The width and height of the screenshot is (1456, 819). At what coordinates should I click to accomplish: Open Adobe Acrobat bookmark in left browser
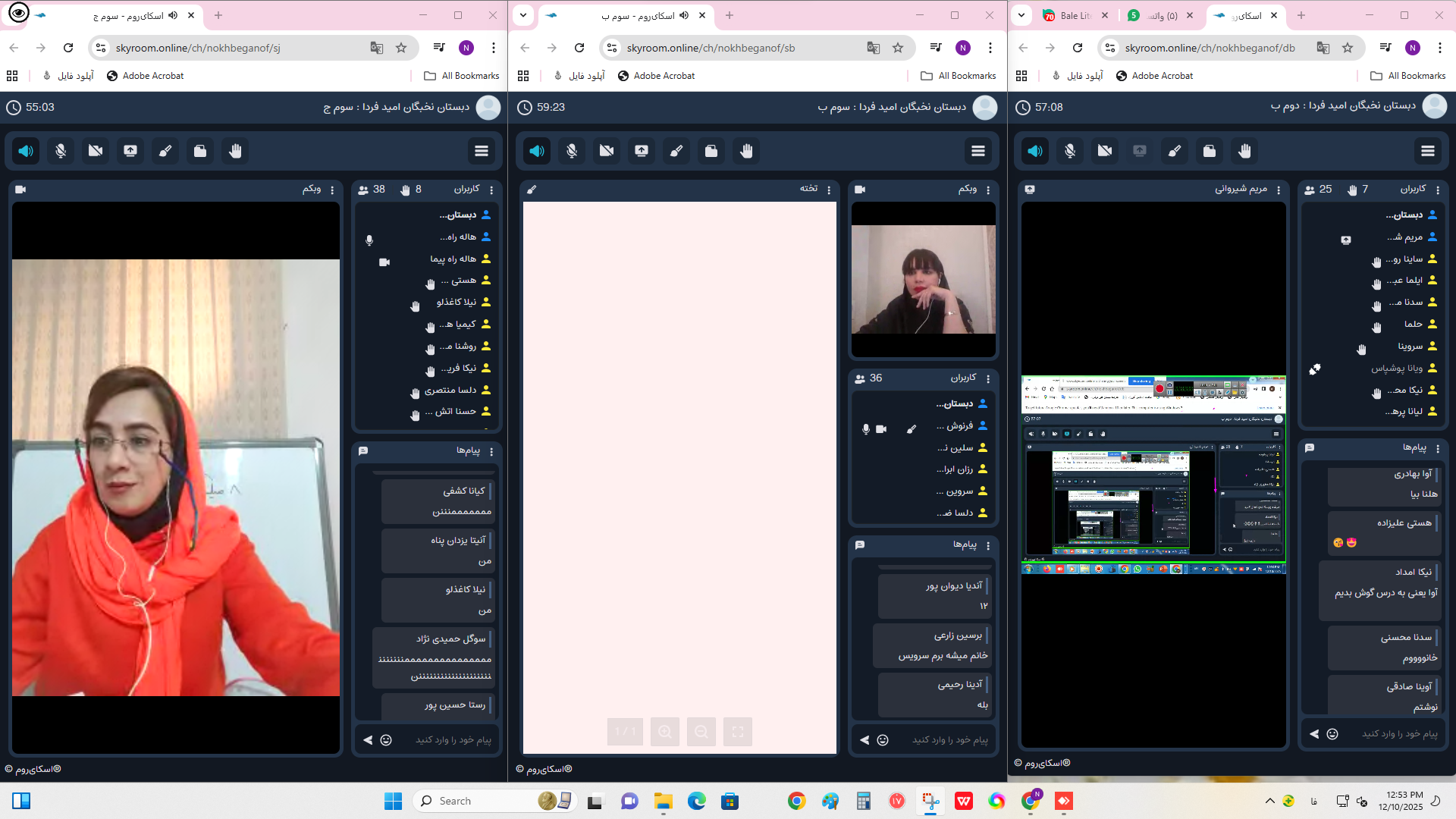click(145, 76)
